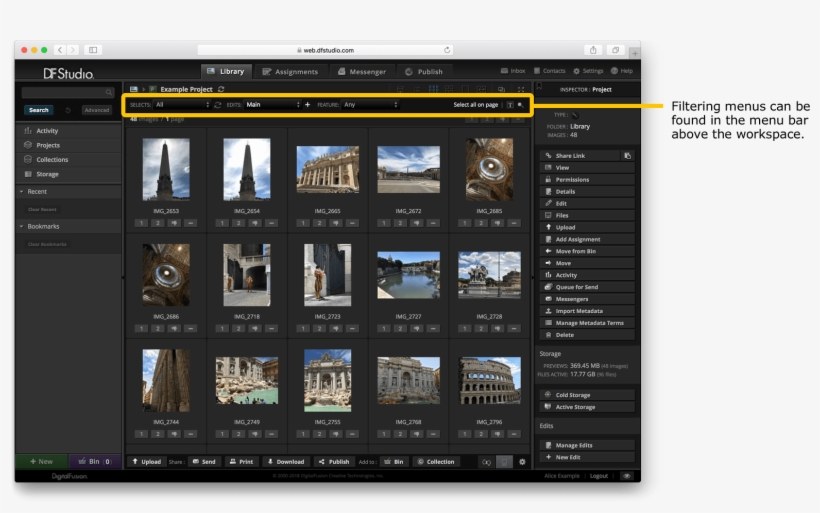The image size is (820, 513).
Task: Switch to the Library tab
Action: [226, 72]
